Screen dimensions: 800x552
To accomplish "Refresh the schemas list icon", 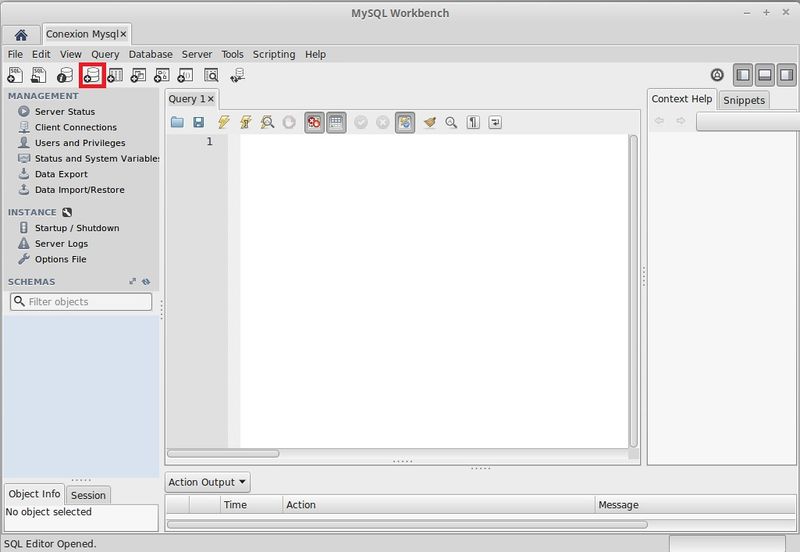I will point(146,282).
